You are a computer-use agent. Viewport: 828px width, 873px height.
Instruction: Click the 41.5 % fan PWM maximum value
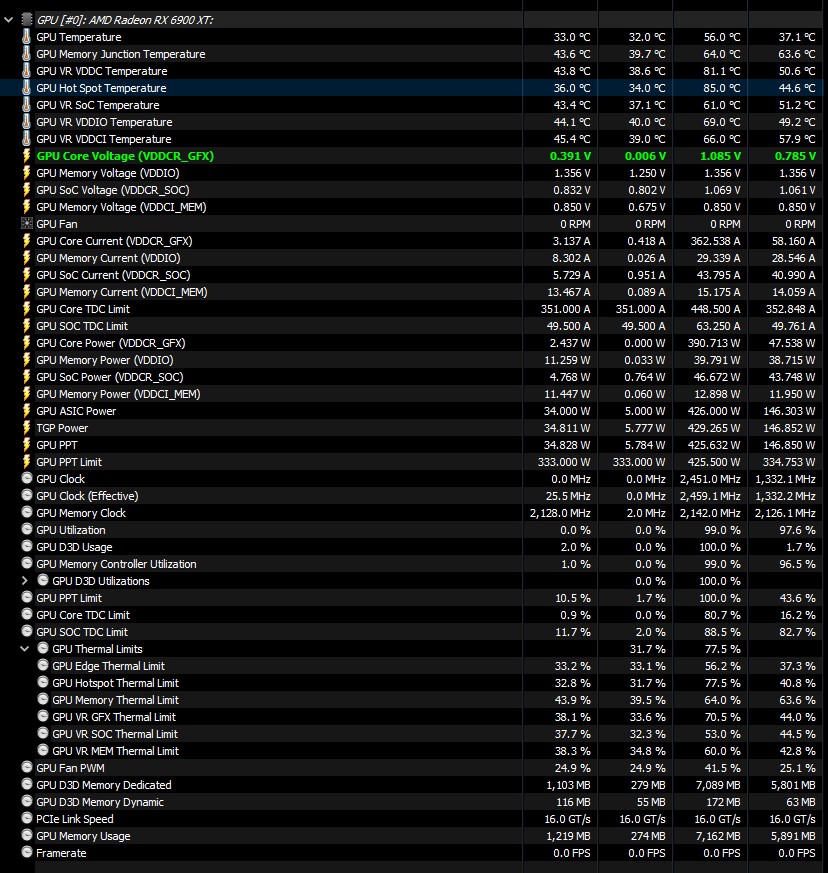click(723, 768)
